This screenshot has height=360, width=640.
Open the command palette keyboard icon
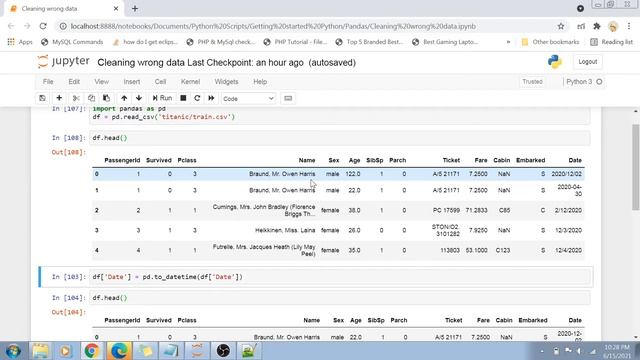click(x=288, y=98)
